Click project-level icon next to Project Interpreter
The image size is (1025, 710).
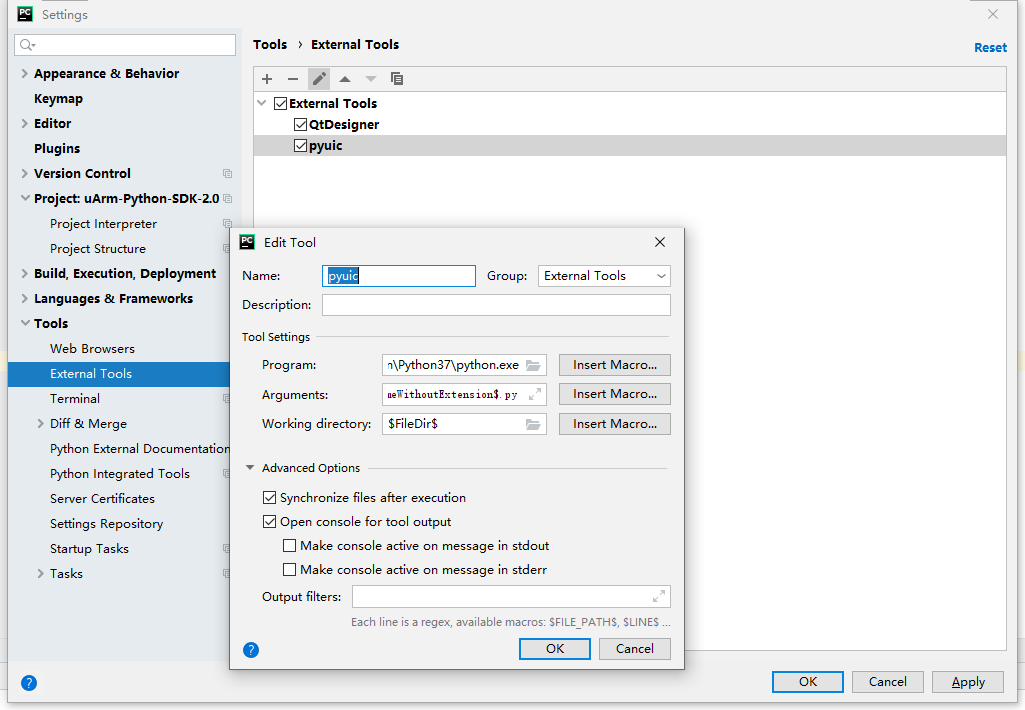(x=227, y=224)
